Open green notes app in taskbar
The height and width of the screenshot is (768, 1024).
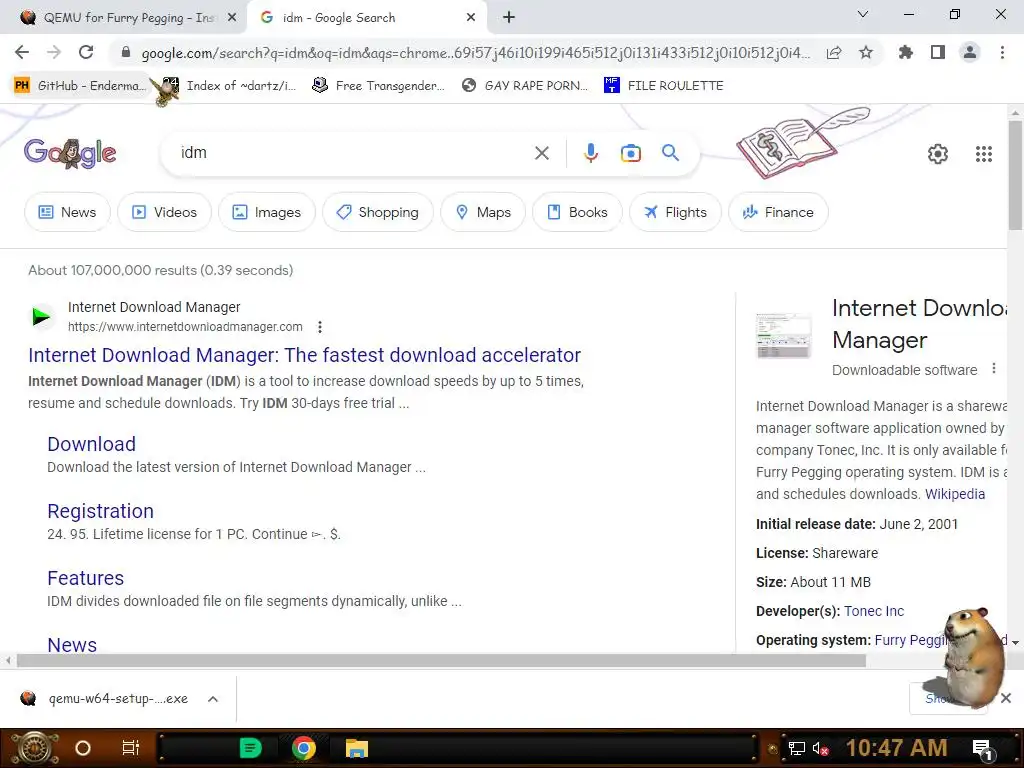[x=251, y=748]
